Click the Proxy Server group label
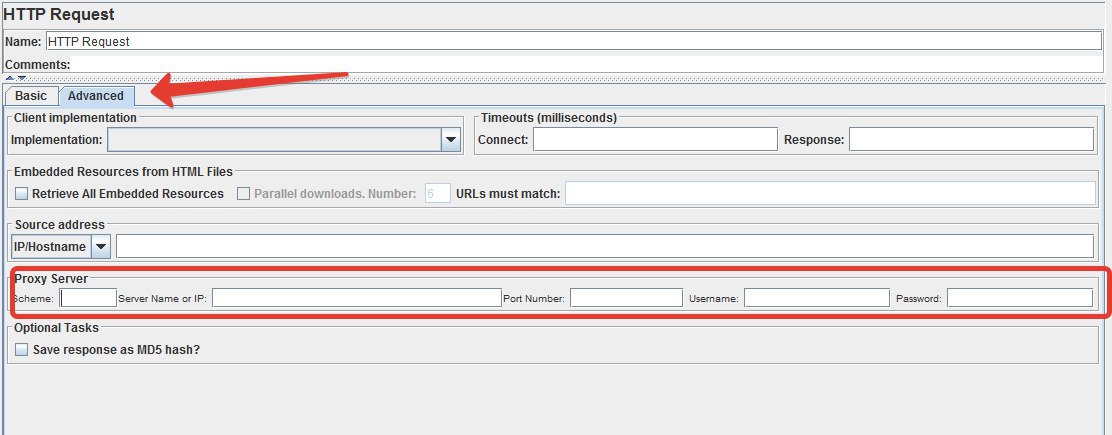The image size is (1112, 435). click(x=51, y=279)
